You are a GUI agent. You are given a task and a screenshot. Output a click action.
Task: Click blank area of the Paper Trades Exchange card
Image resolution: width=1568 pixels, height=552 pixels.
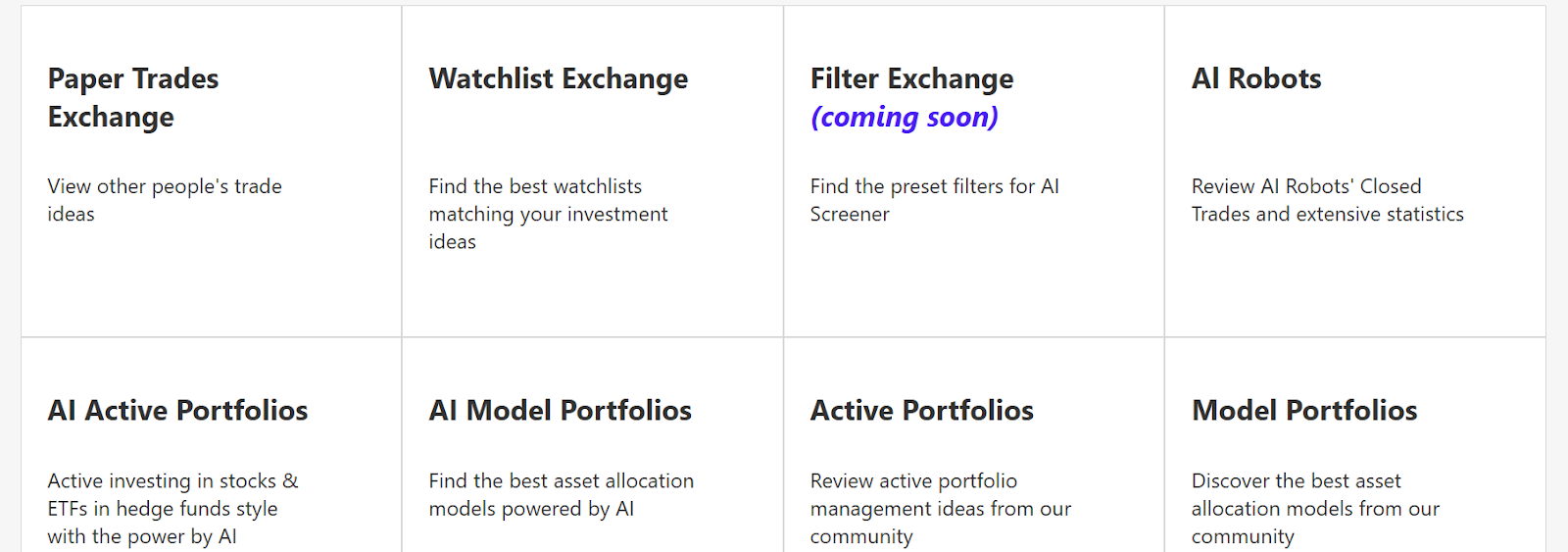[x=211, y=284]
